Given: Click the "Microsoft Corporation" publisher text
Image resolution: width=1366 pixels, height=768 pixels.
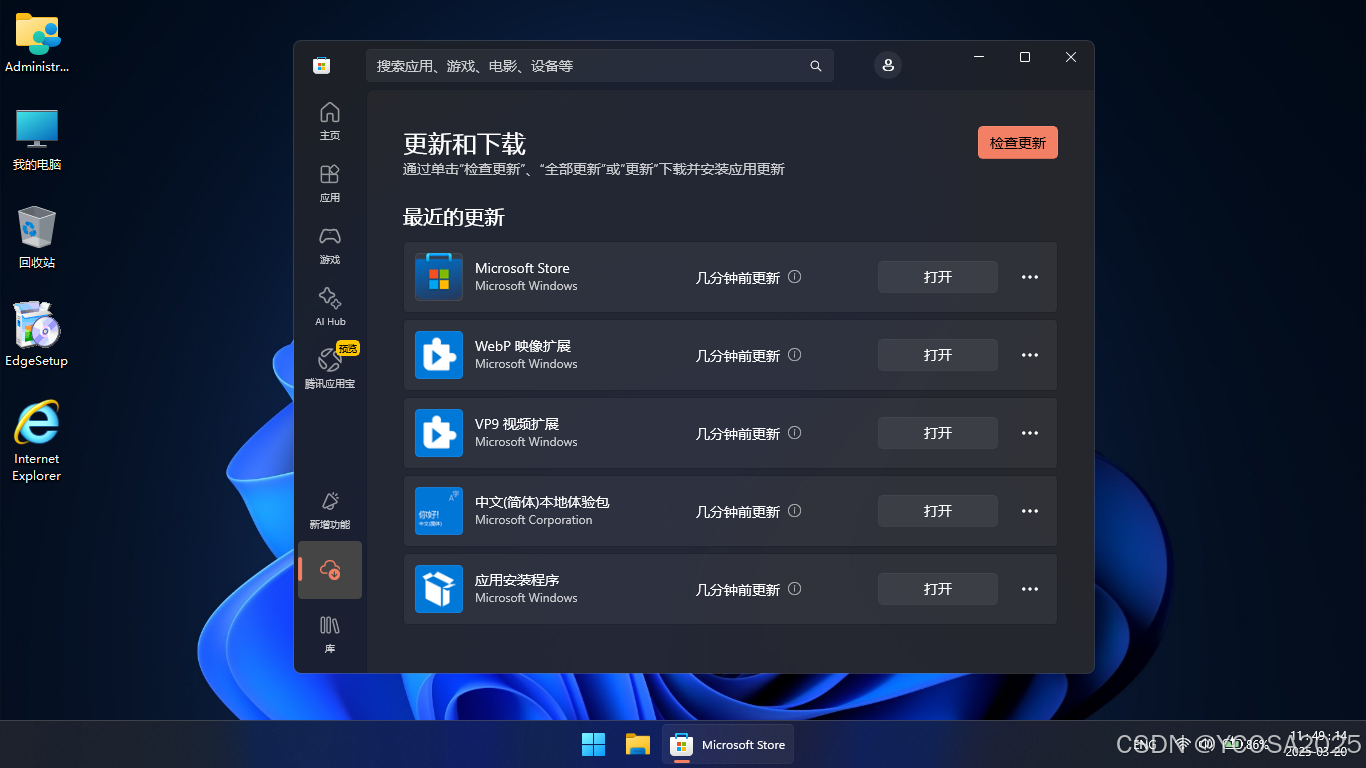Looking at the screenshot, I should click(534, 520).
